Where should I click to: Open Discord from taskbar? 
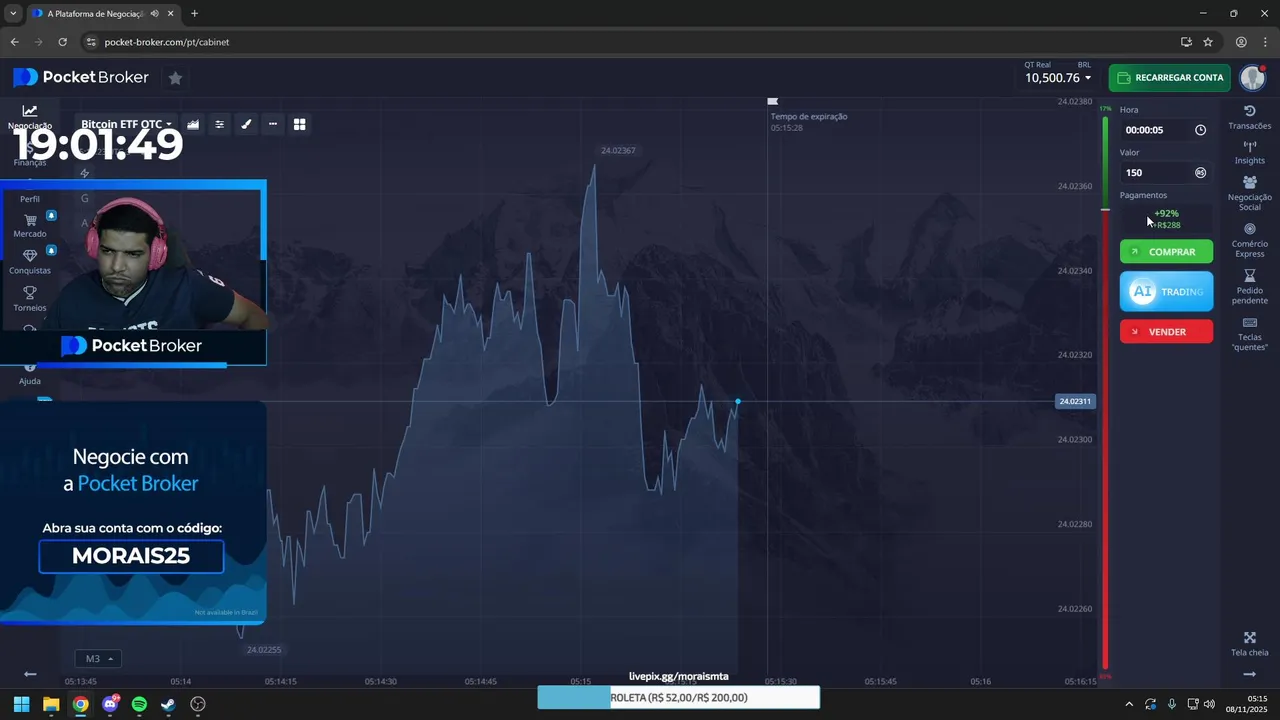pos(110,704)
